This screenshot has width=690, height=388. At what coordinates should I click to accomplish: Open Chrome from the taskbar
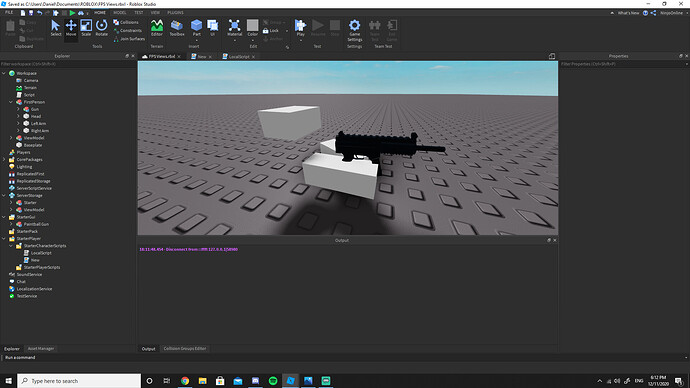coord(185,381)
